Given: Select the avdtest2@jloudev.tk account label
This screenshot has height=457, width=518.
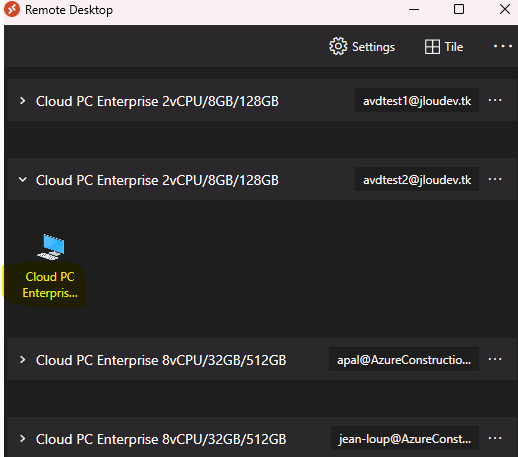Looking at the screenshot, I should (x=417, y=180).
